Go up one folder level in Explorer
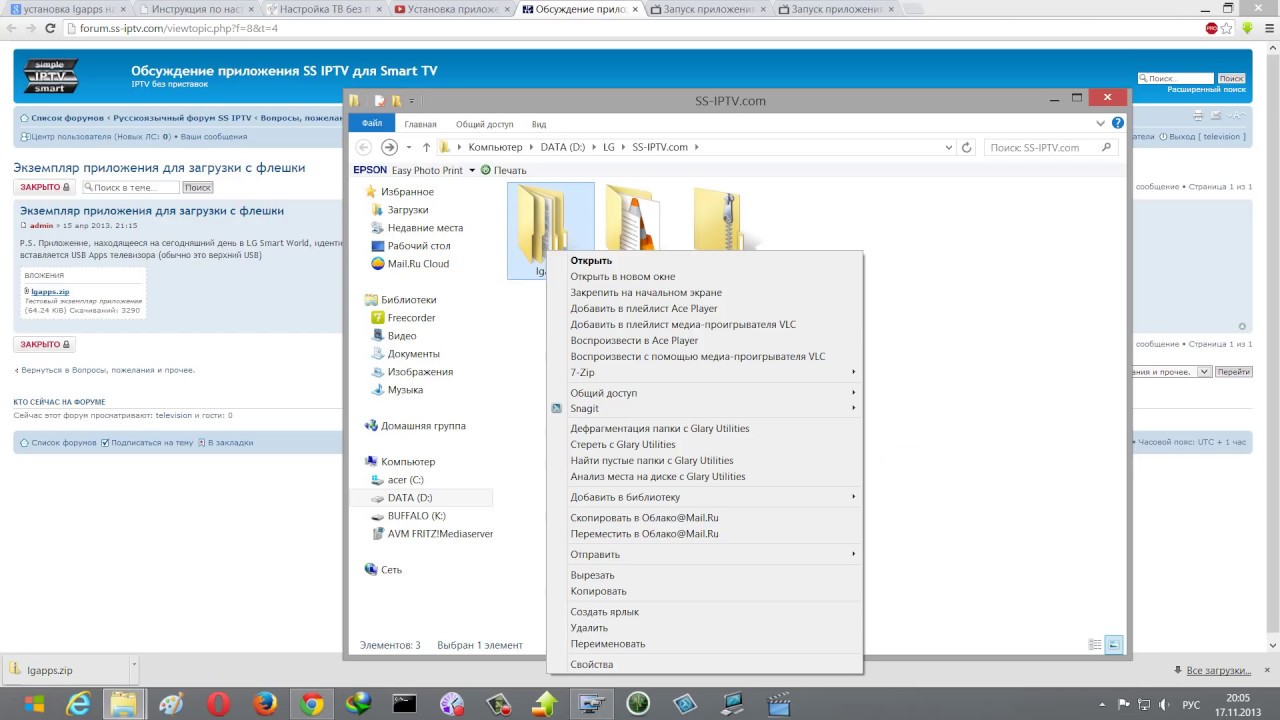This screenshot has width=1280, height=720. tap(427, 147)
